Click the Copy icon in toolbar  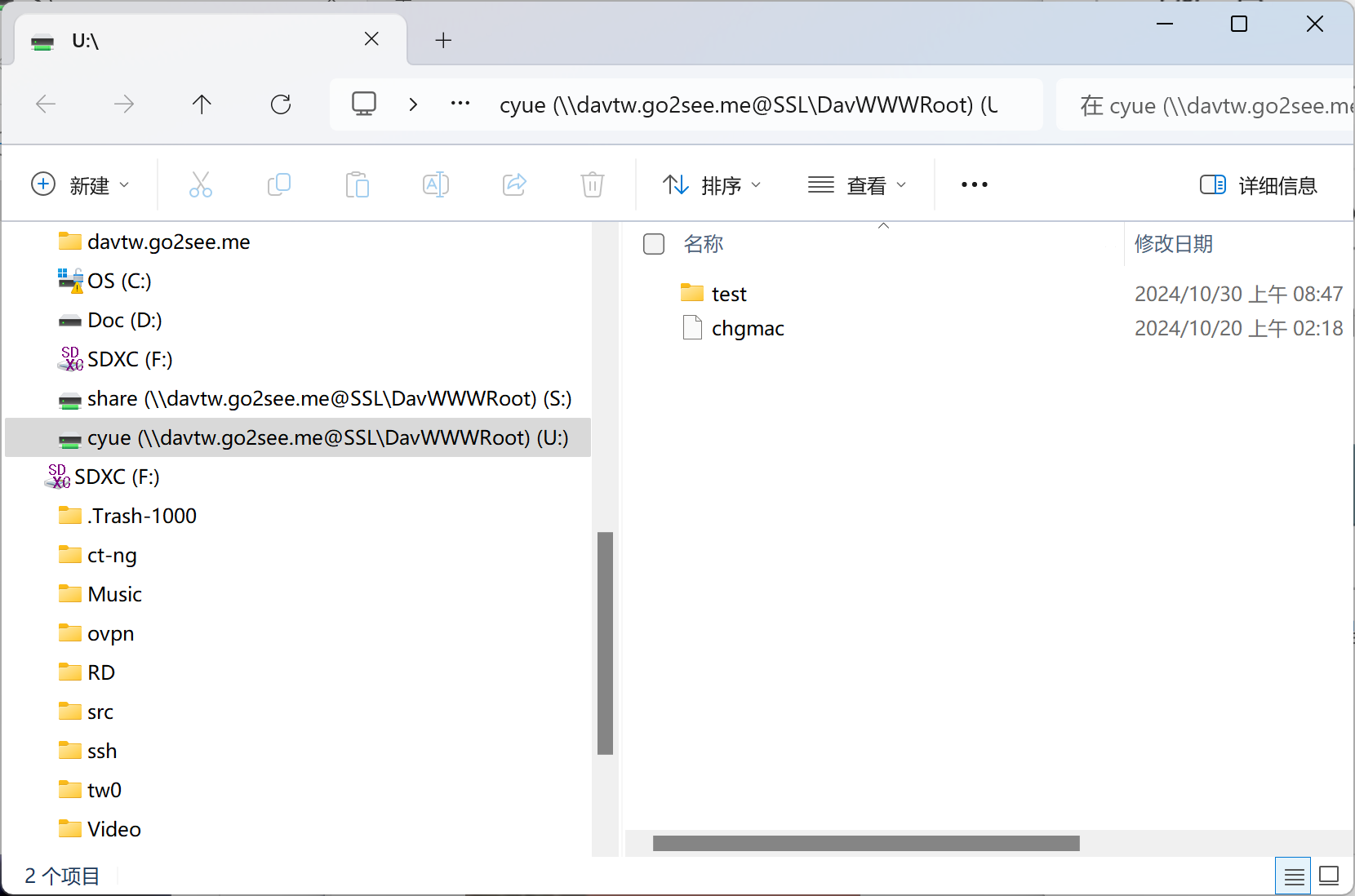278,185
